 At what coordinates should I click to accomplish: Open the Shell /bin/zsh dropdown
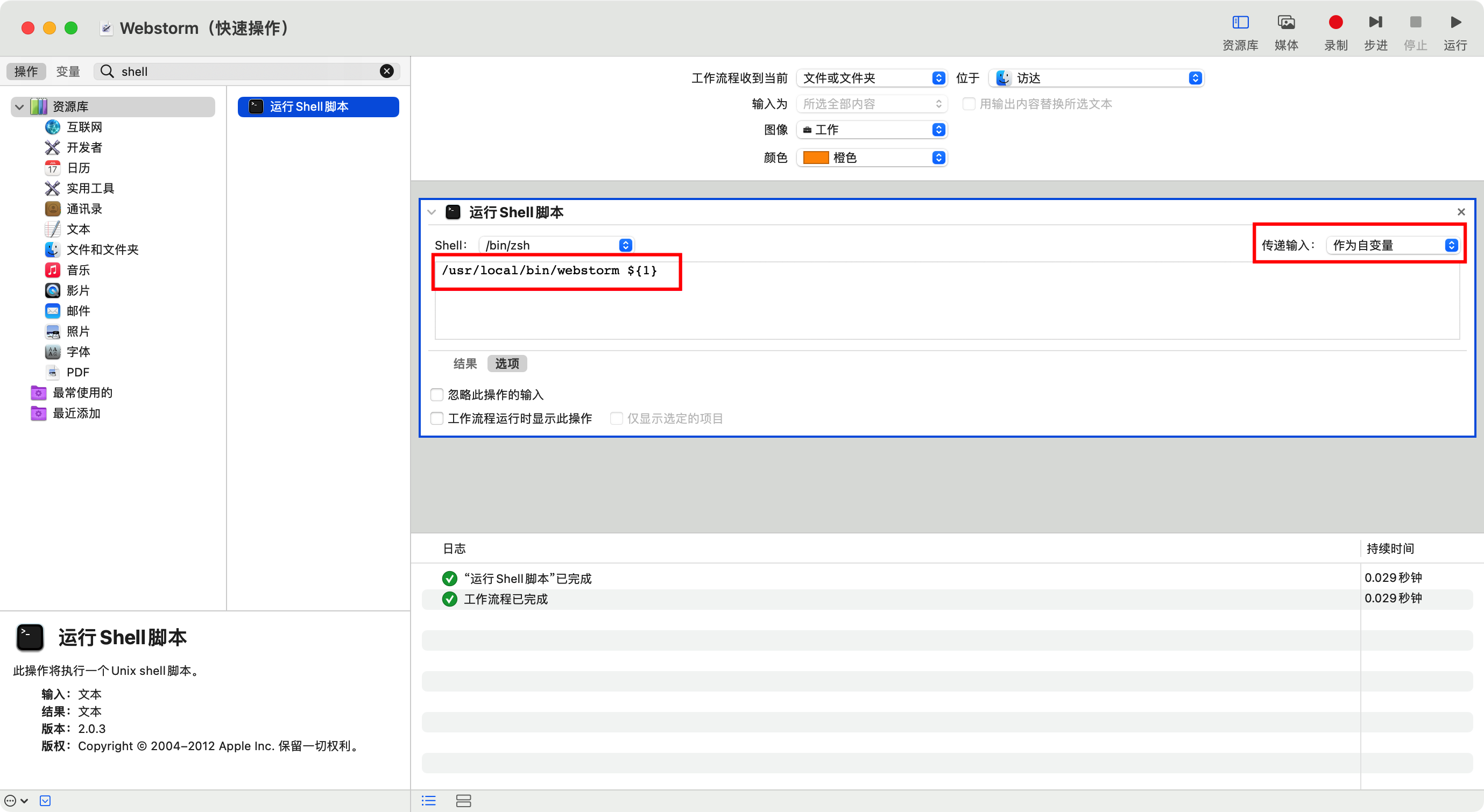tap(556, 245)
